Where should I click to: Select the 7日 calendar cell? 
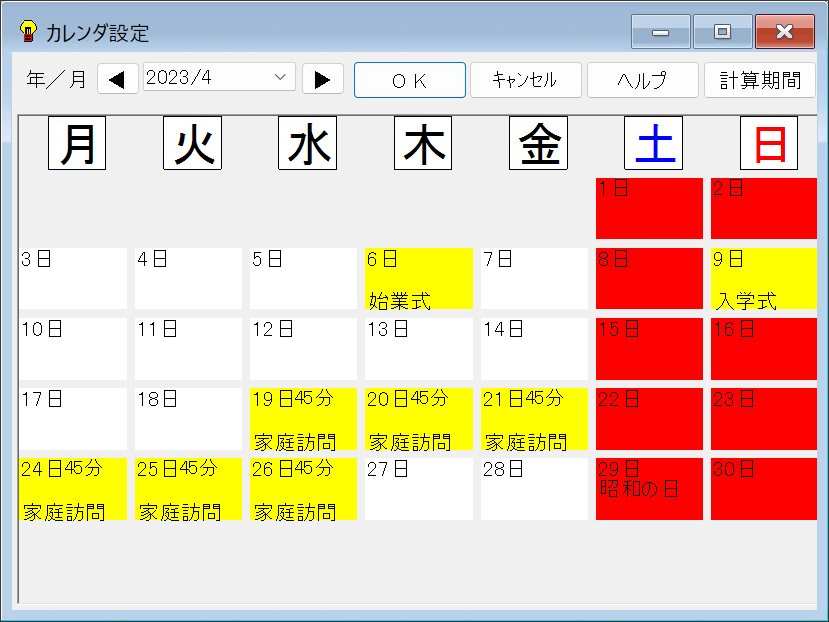[534, 278]
